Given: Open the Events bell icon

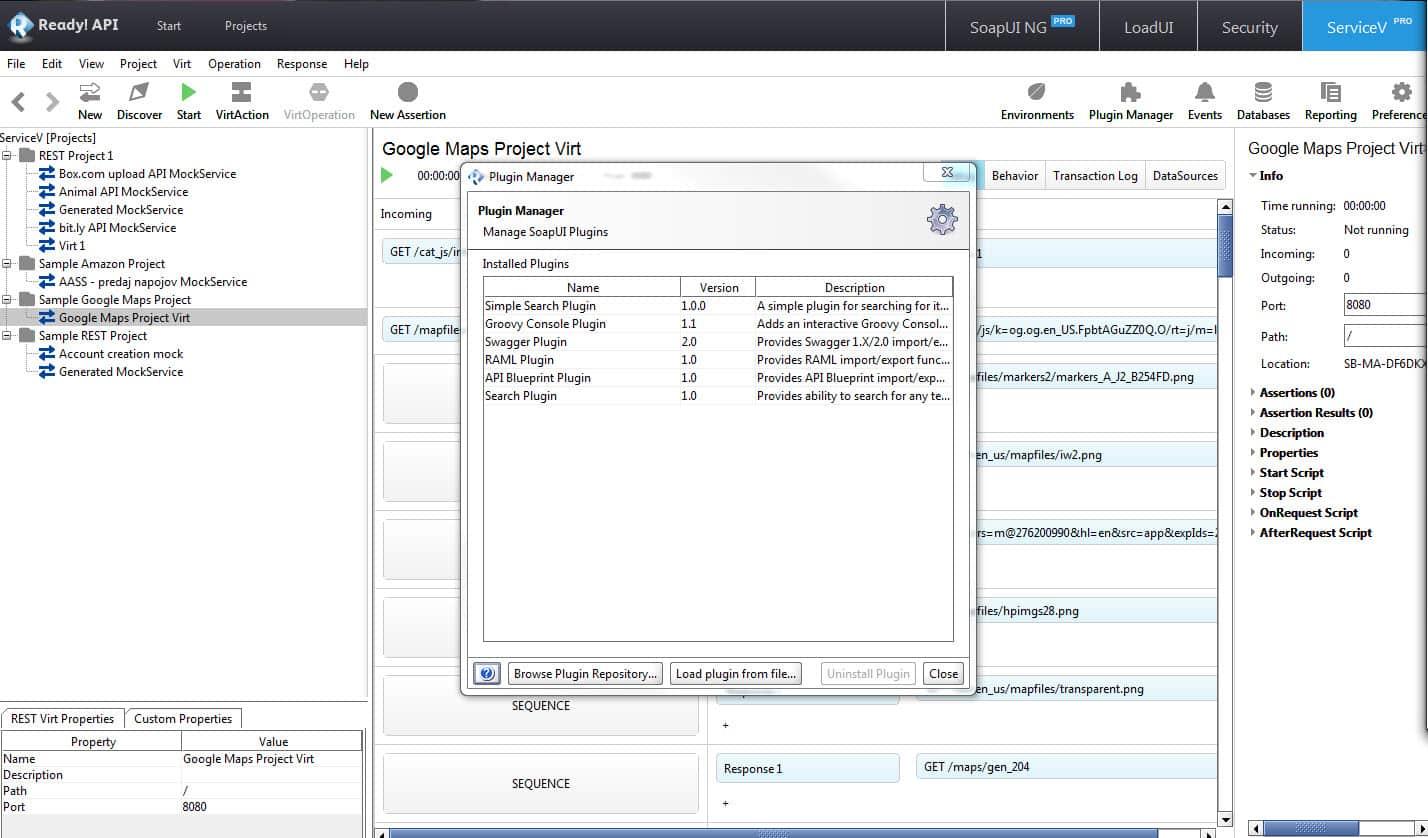Looking at the screenshot, I should (1204, 93).
